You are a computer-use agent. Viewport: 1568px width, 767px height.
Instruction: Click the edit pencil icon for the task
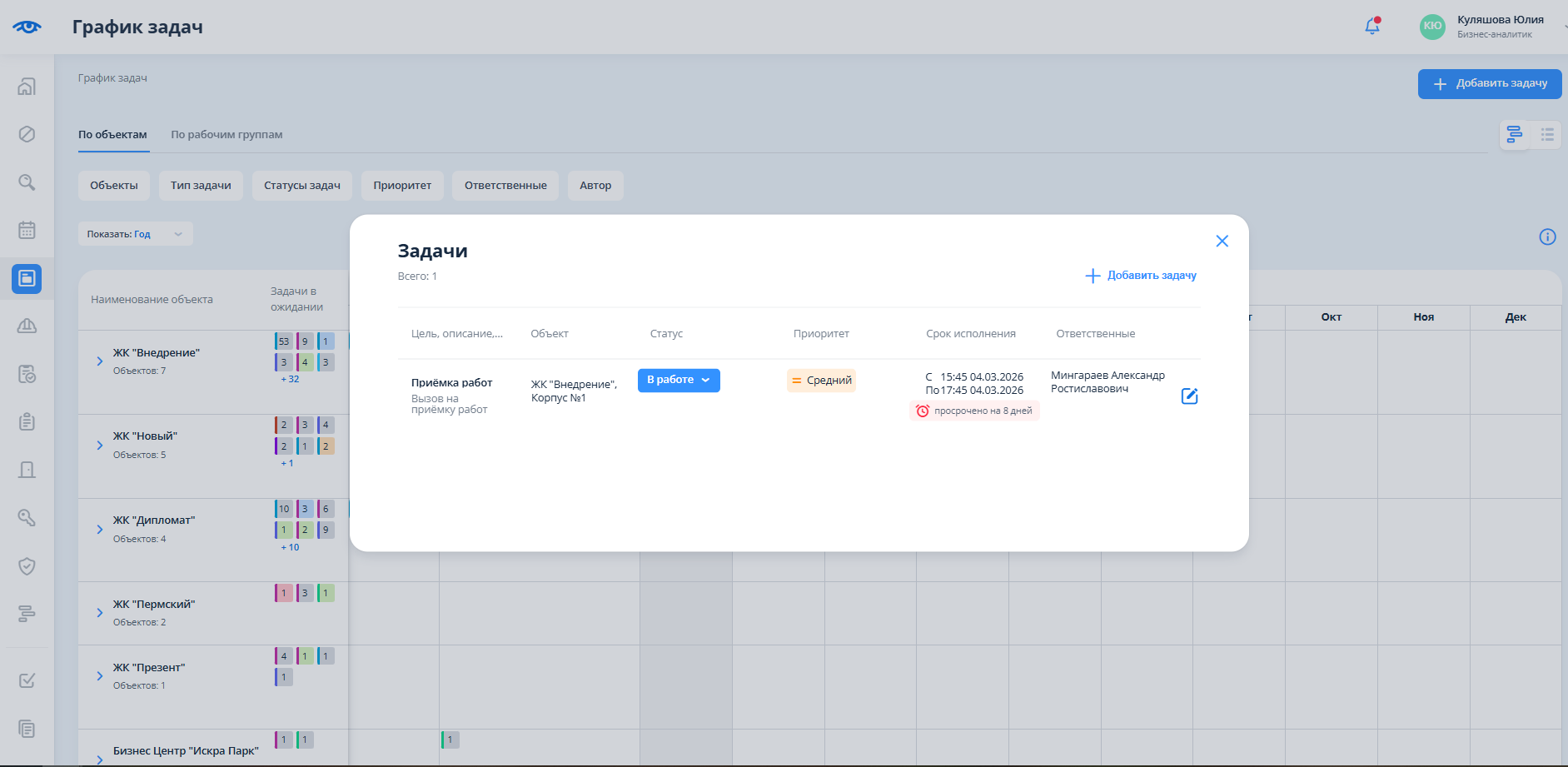coord(1189,396)
